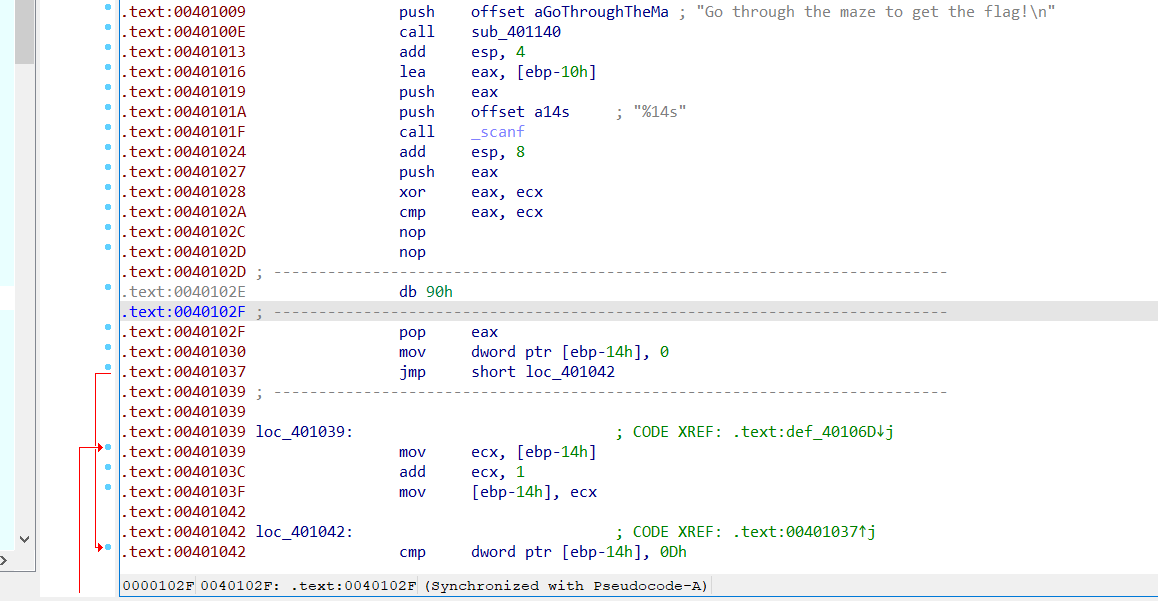Follow the sub_401140 call target

tap(515, 32)
